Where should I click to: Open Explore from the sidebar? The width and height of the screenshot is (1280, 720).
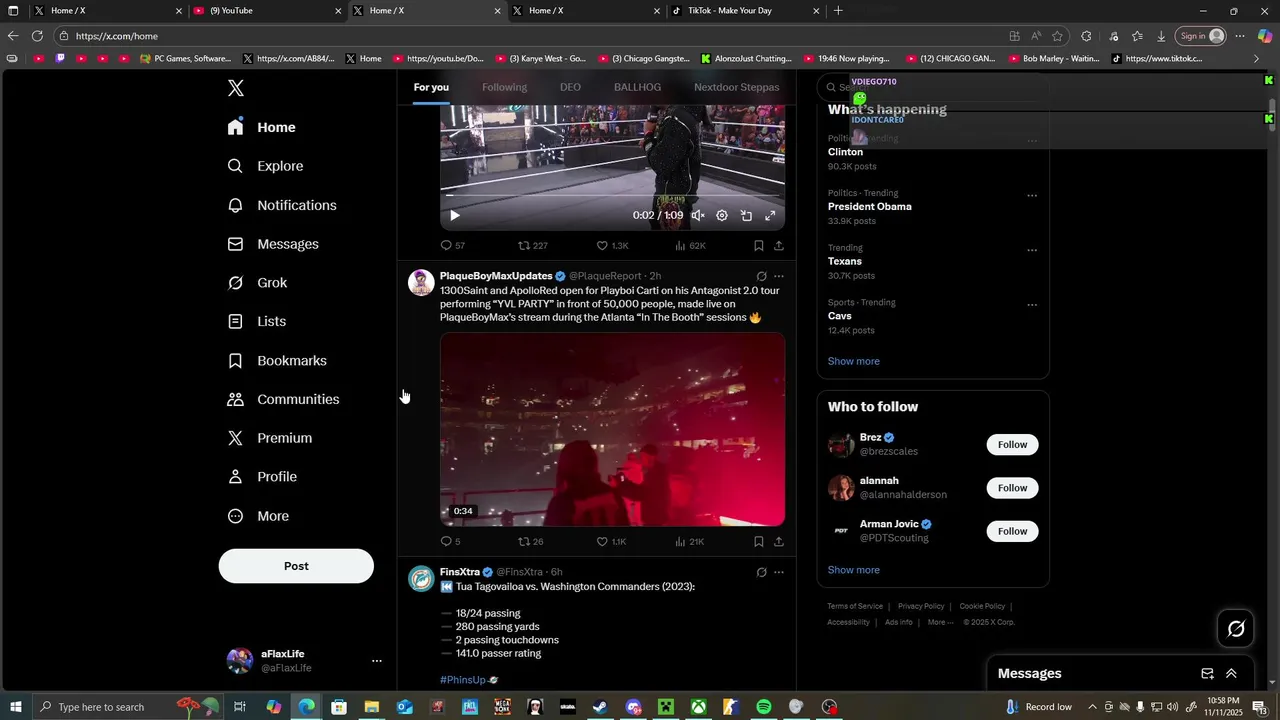265,166
